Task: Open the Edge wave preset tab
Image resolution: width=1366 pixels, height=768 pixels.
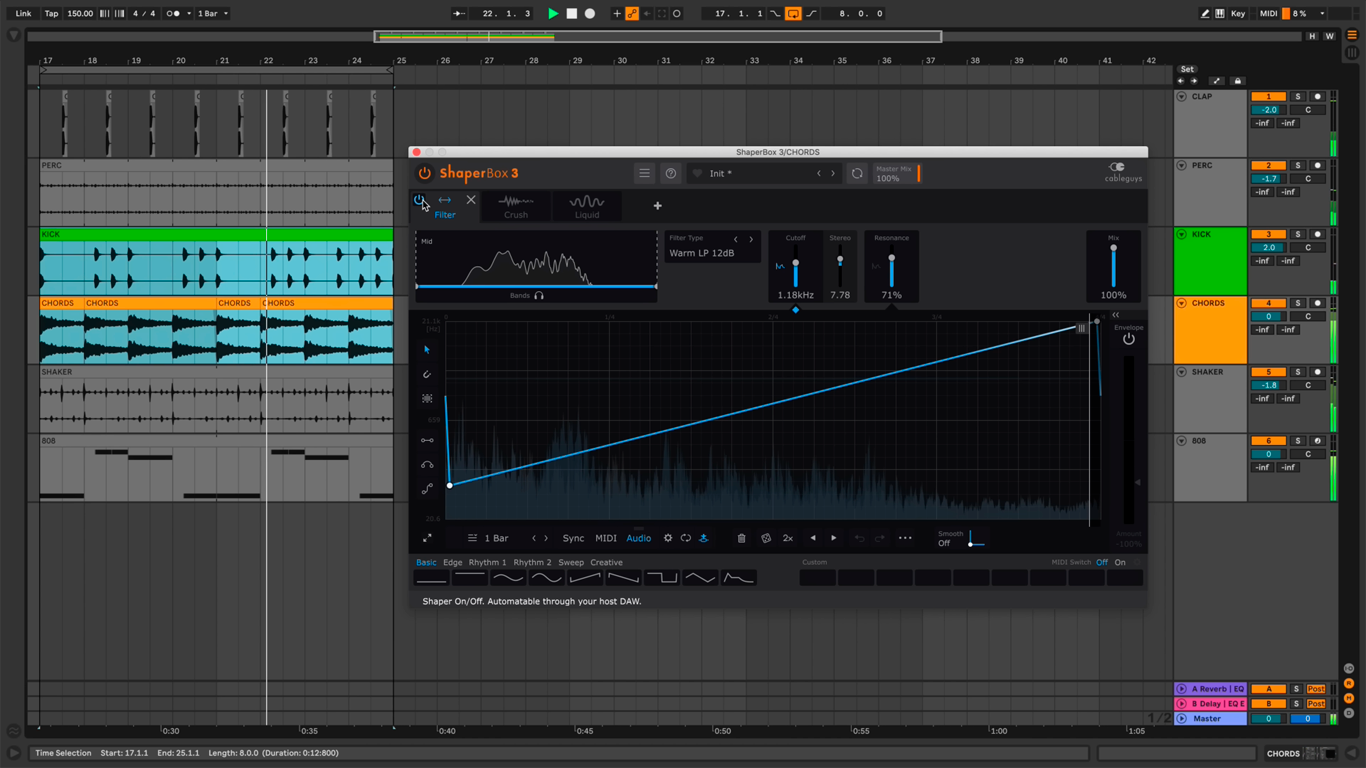Action: coord(453,562)
